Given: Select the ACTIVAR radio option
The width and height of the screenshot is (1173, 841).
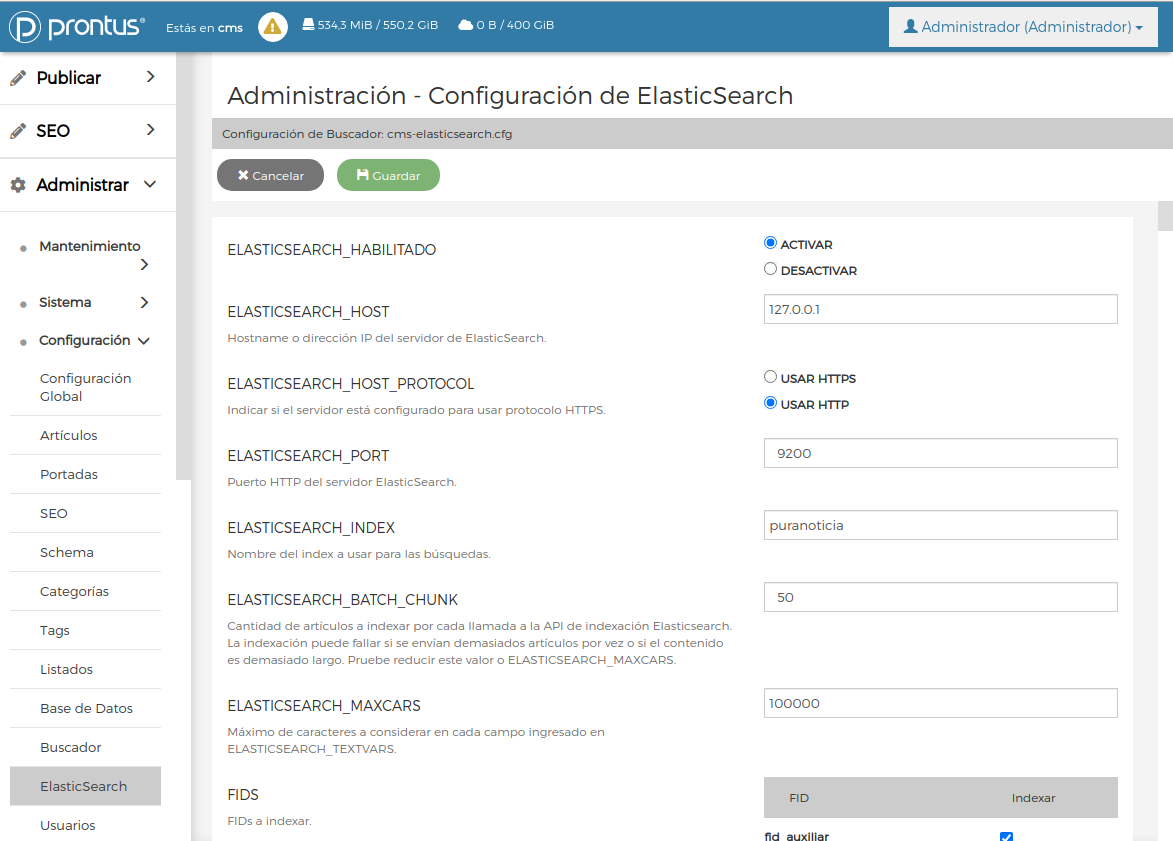Looking at the screenshot, I should 771,243.
